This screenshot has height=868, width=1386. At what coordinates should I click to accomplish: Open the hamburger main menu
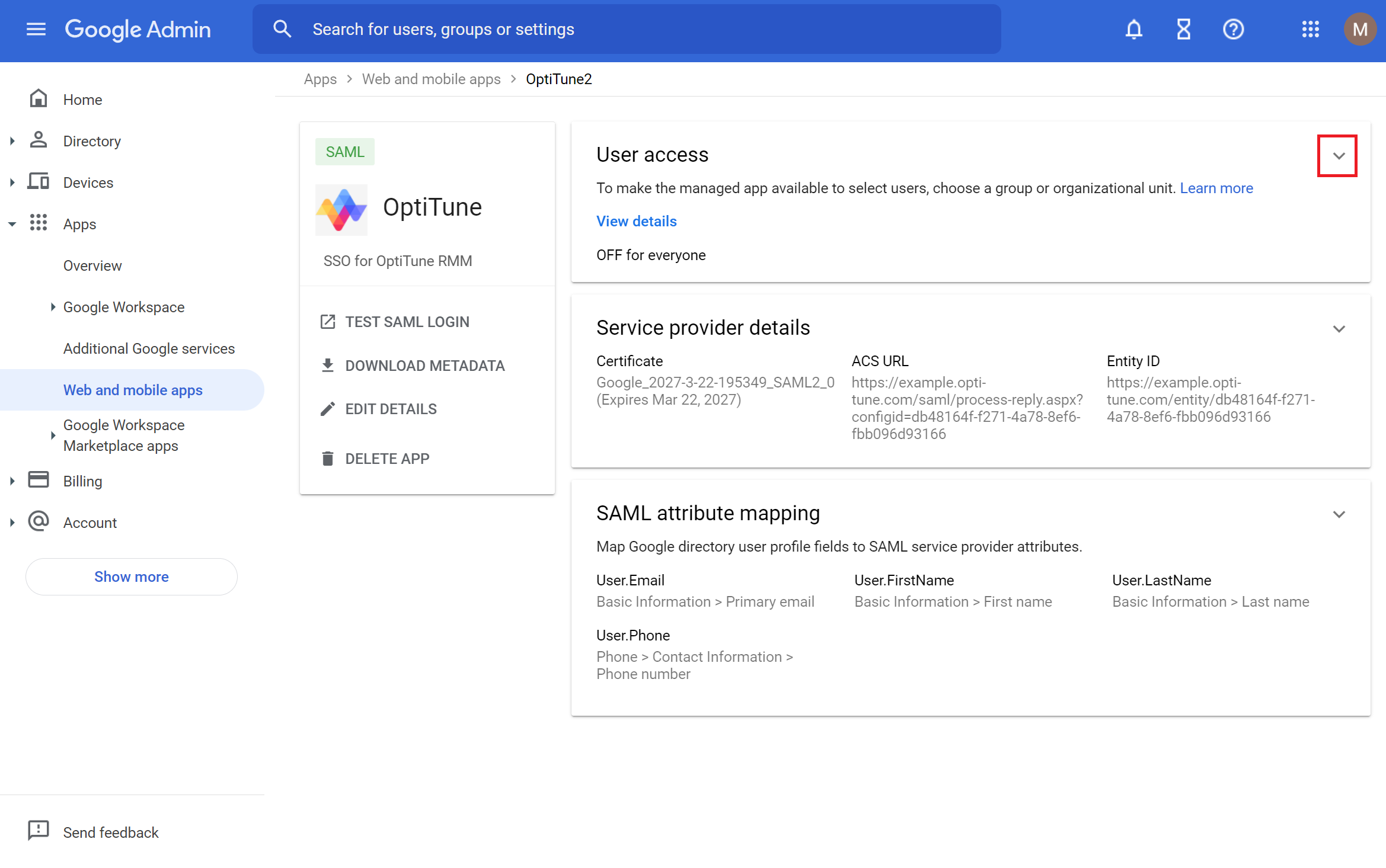[36, 29]
